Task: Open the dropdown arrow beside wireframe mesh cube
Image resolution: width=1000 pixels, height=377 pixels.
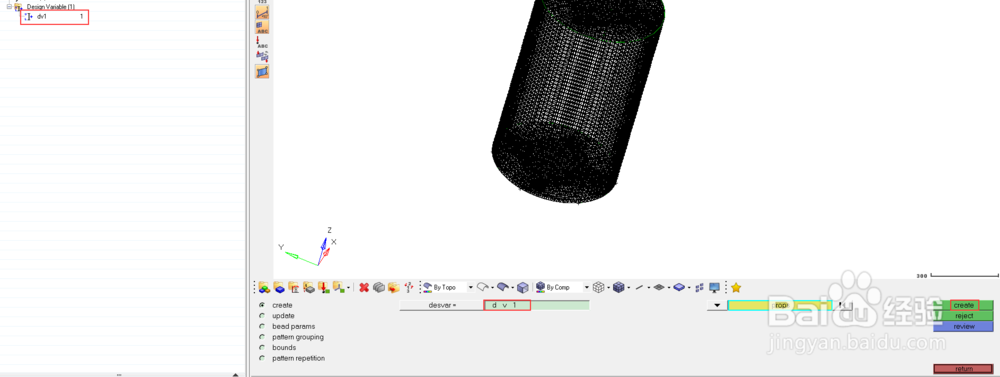Action: click(608, 288)
